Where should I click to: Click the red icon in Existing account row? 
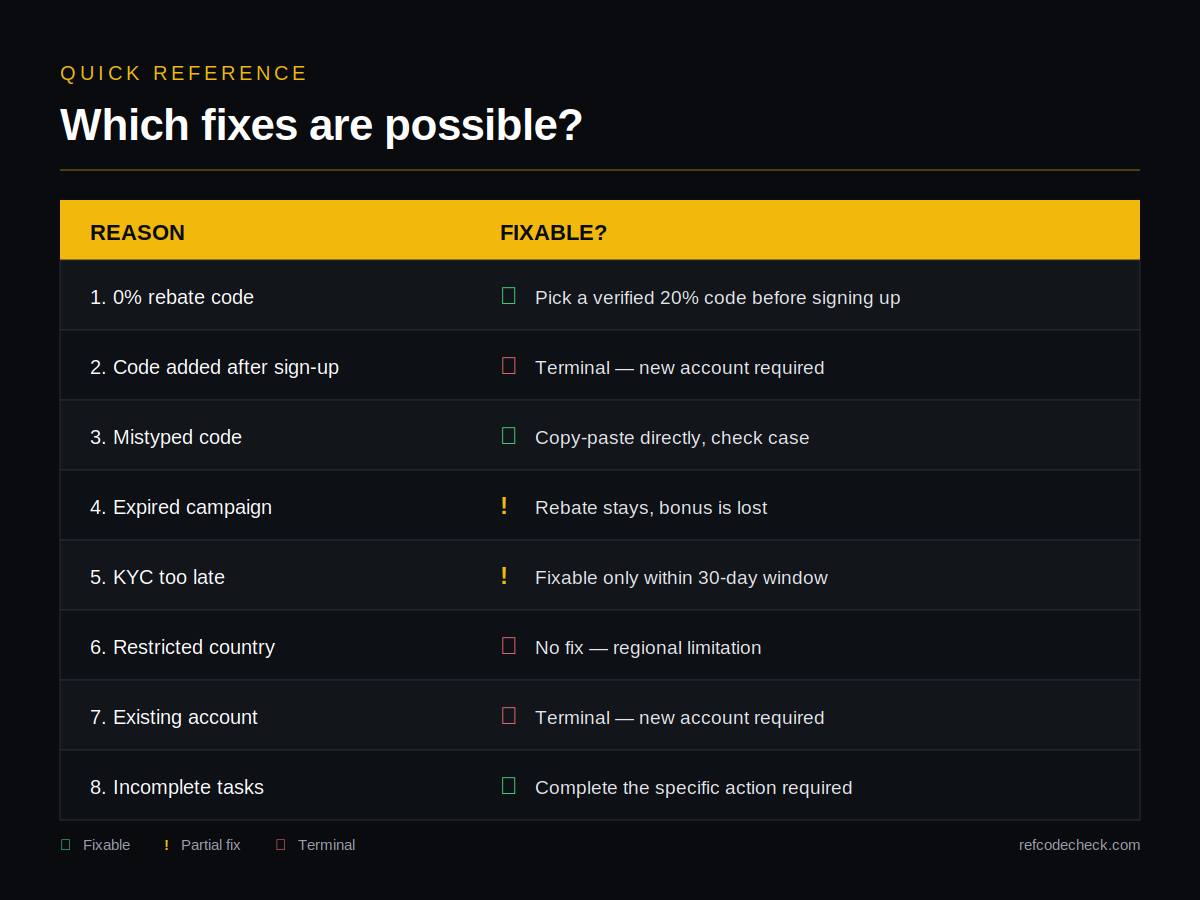[x=508, y=716]
